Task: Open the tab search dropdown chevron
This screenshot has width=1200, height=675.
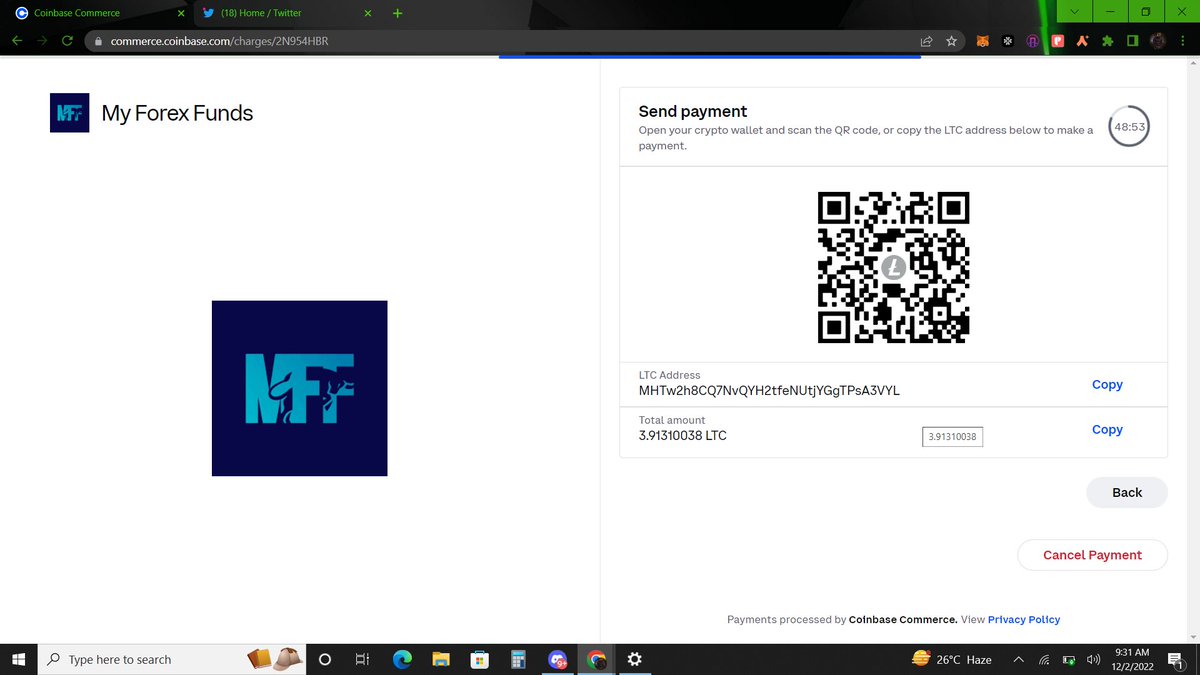Action: 1074,12
